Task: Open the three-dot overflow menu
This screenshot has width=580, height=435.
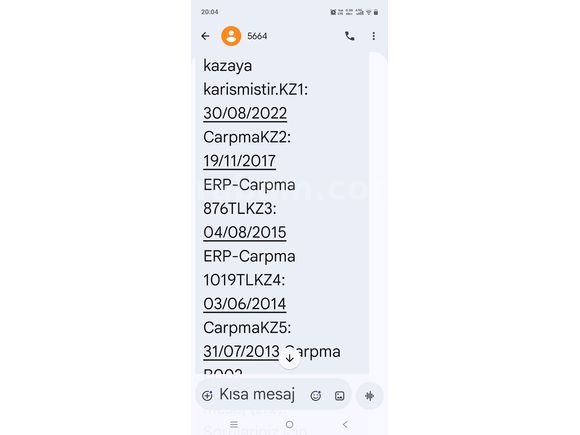Action: (x=374, y=36)
